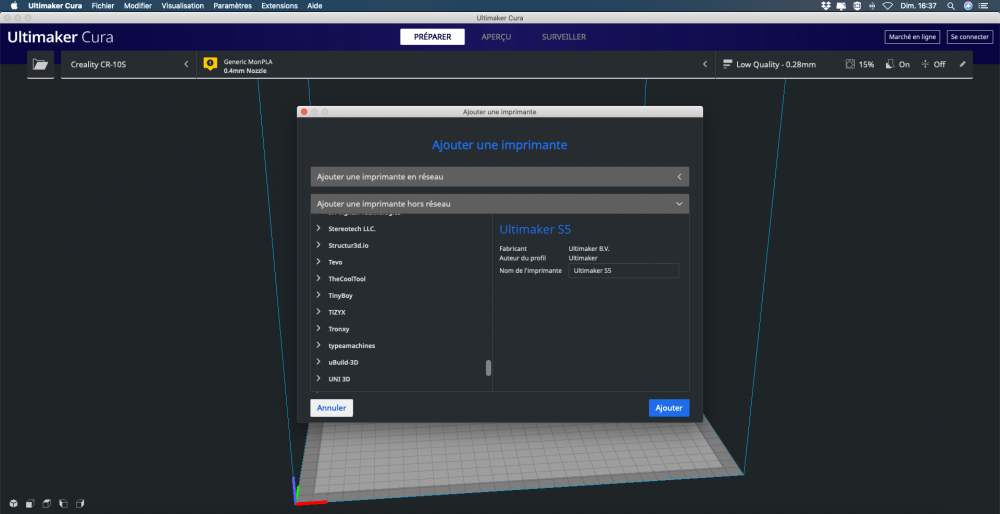Open the Modifier menu
The image size is (1000, 514).
tap(138, 6)
